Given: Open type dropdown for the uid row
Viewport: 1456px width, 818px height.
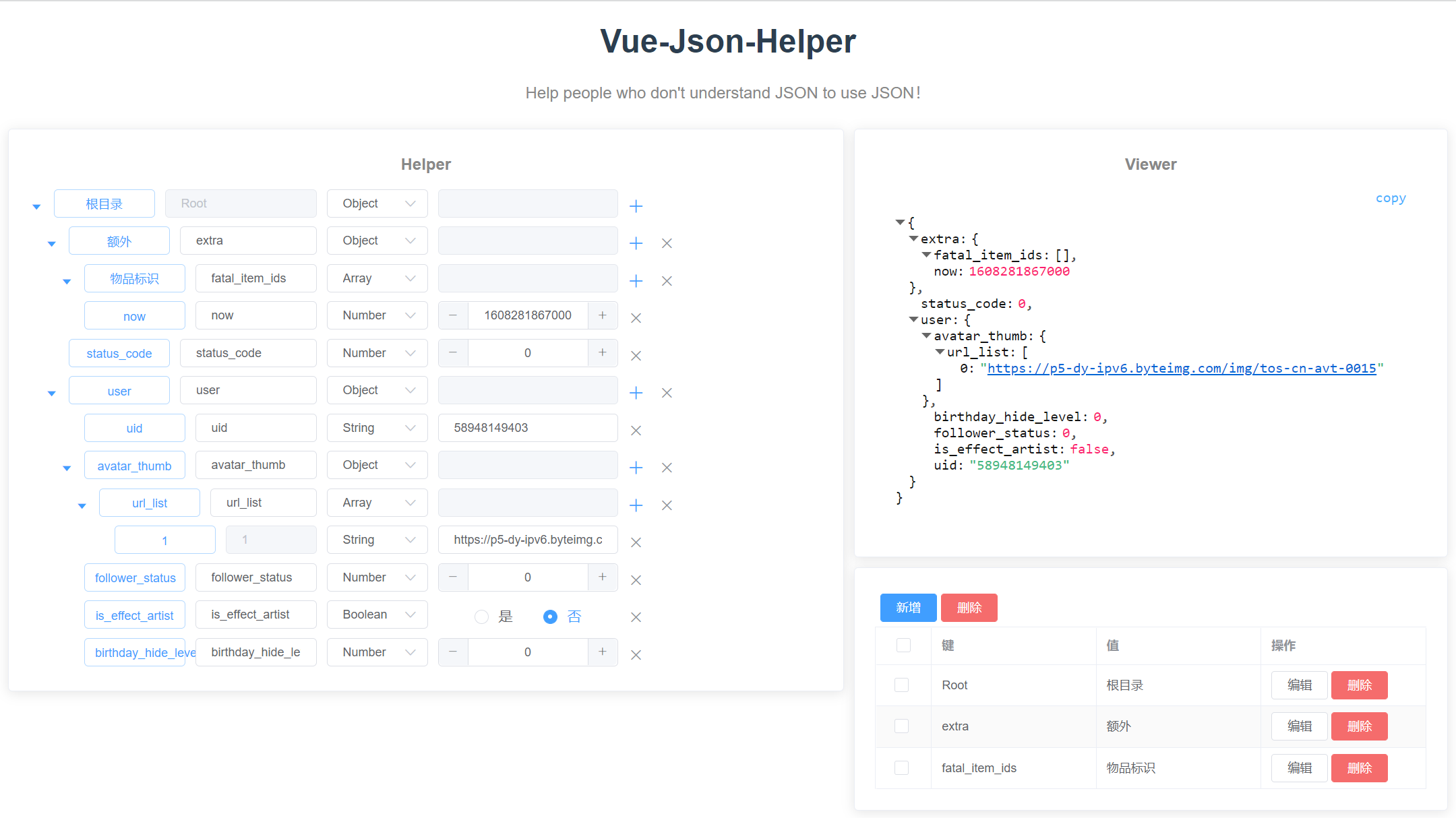Looking at the screenshot, I should [x=377, y=428].
